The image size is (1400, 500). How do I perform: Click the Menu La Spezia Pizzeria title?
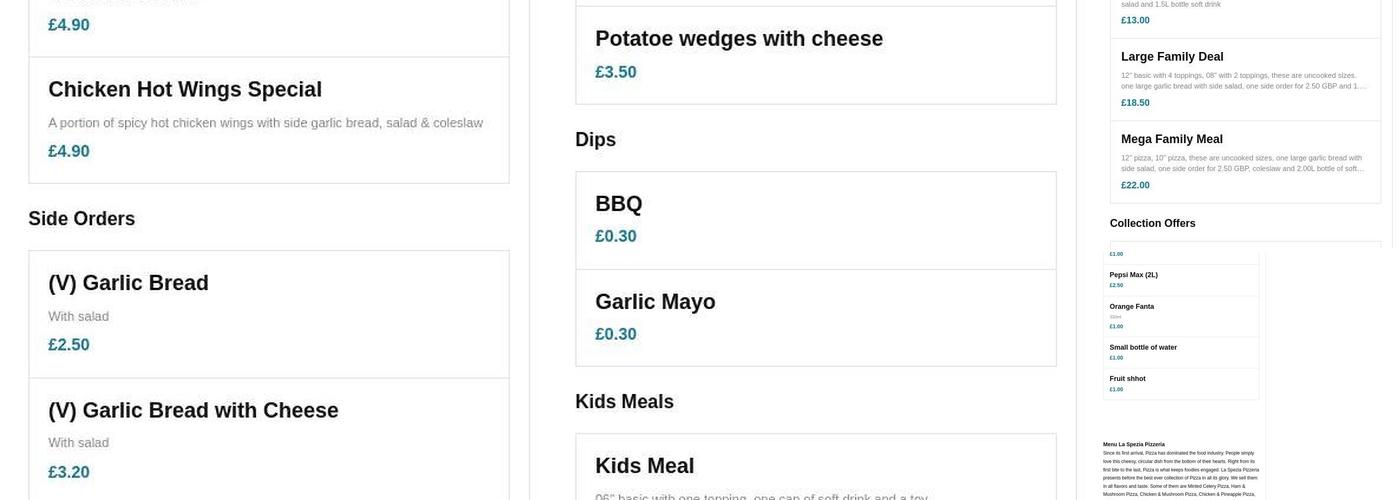[1133, 444]
